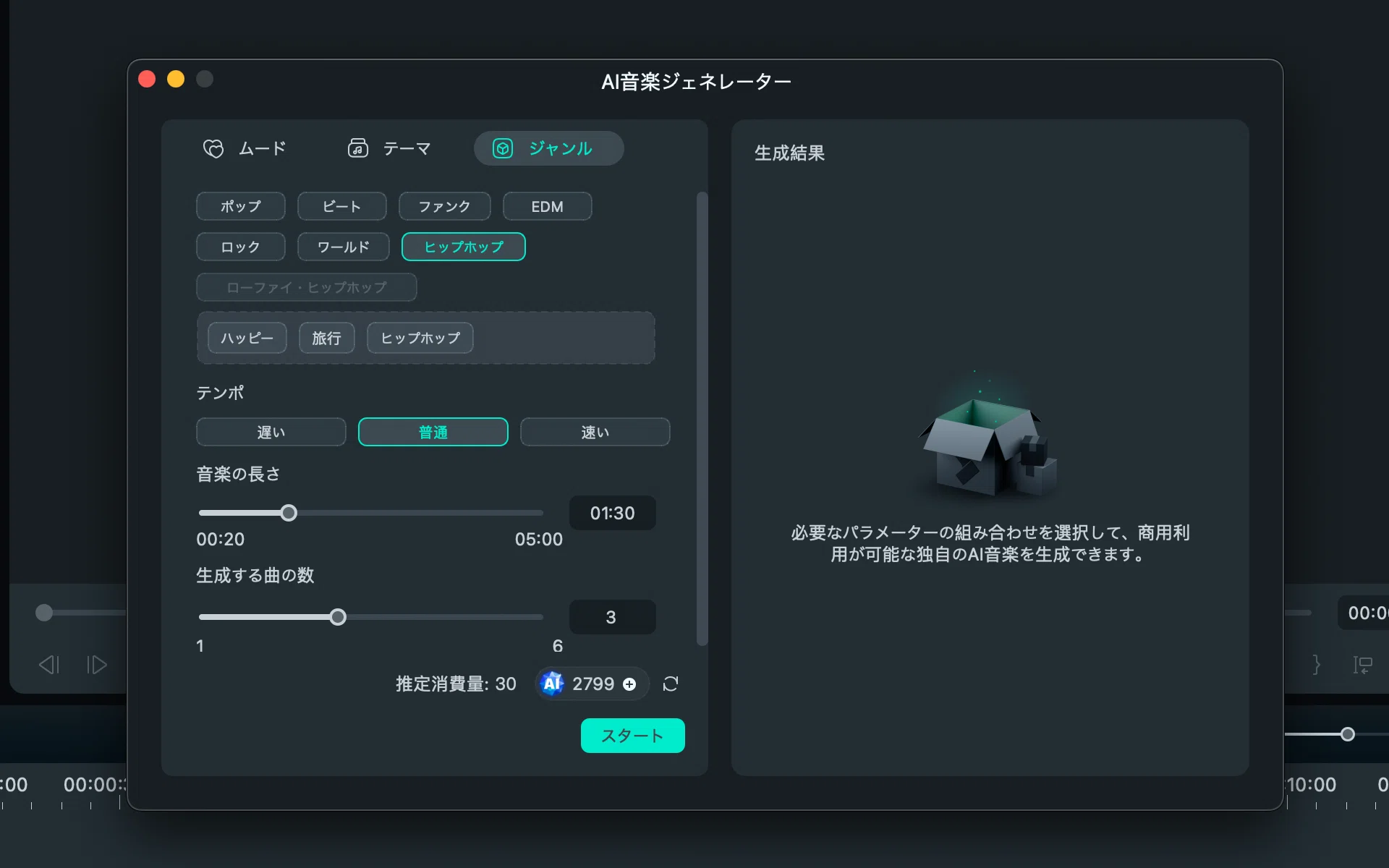This screenshot has height=868, width=1389.
Task: Select the ジャンル tab
Action: tap(548, 148)
